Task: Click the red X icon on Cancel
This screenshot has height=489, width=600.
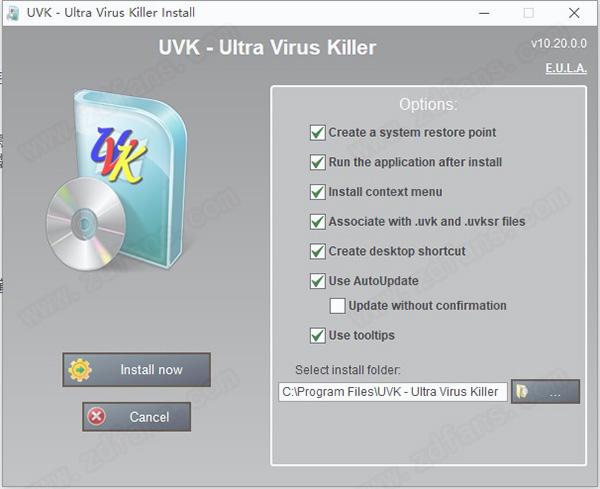Action: pyautogui.click(x=96, y=416)
